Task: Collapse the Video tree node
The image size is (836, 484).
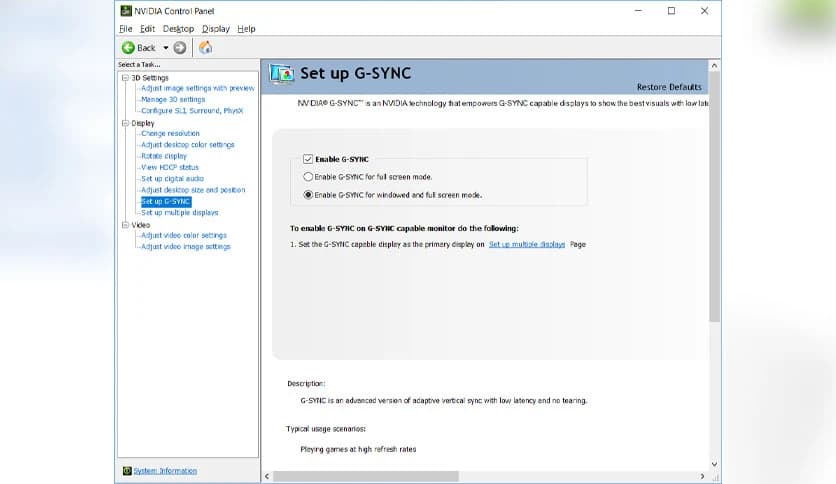Action: coord(125,225)
